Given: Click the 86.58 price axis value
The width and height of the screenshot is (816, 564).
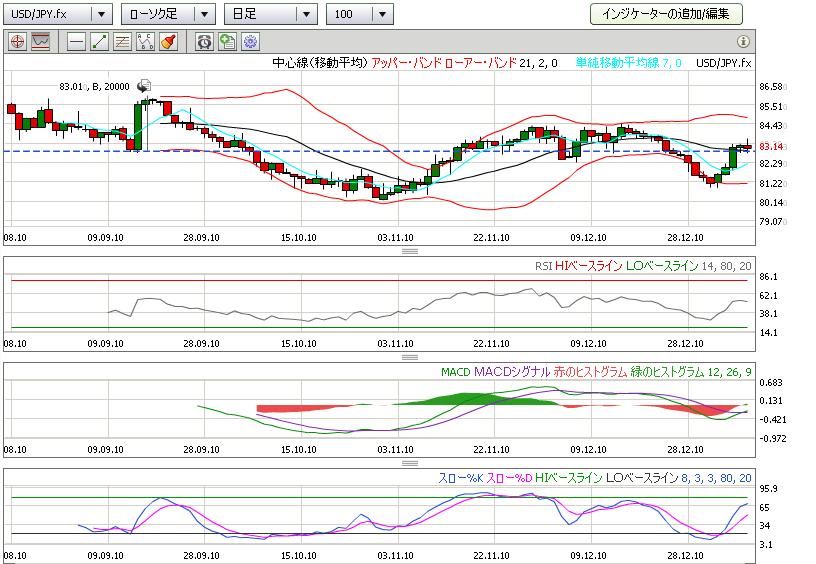Looking at the screenshot, I should tap(771, 87).
